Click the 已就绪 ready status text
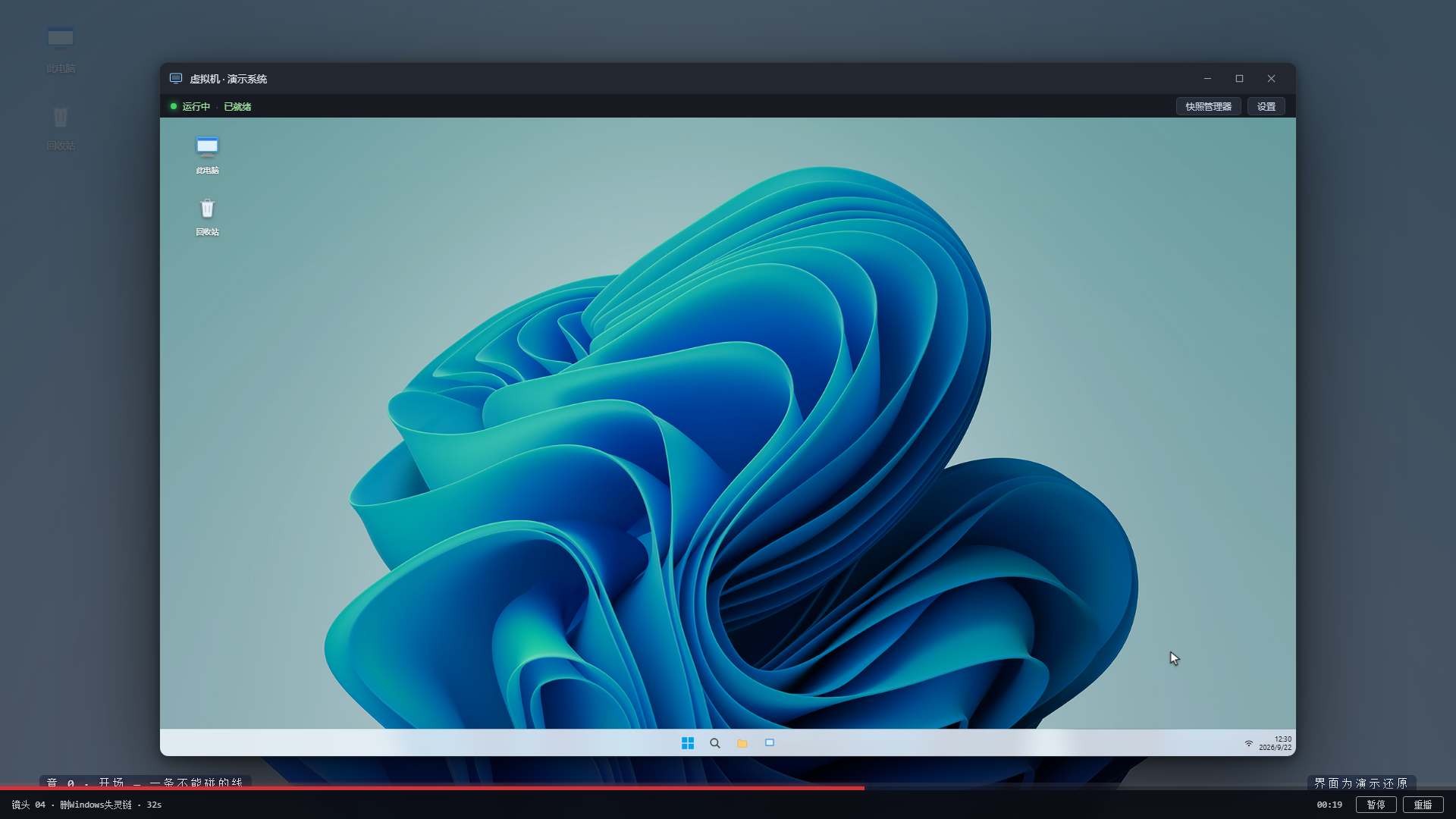1456x819 pixels. coord(237,106)
